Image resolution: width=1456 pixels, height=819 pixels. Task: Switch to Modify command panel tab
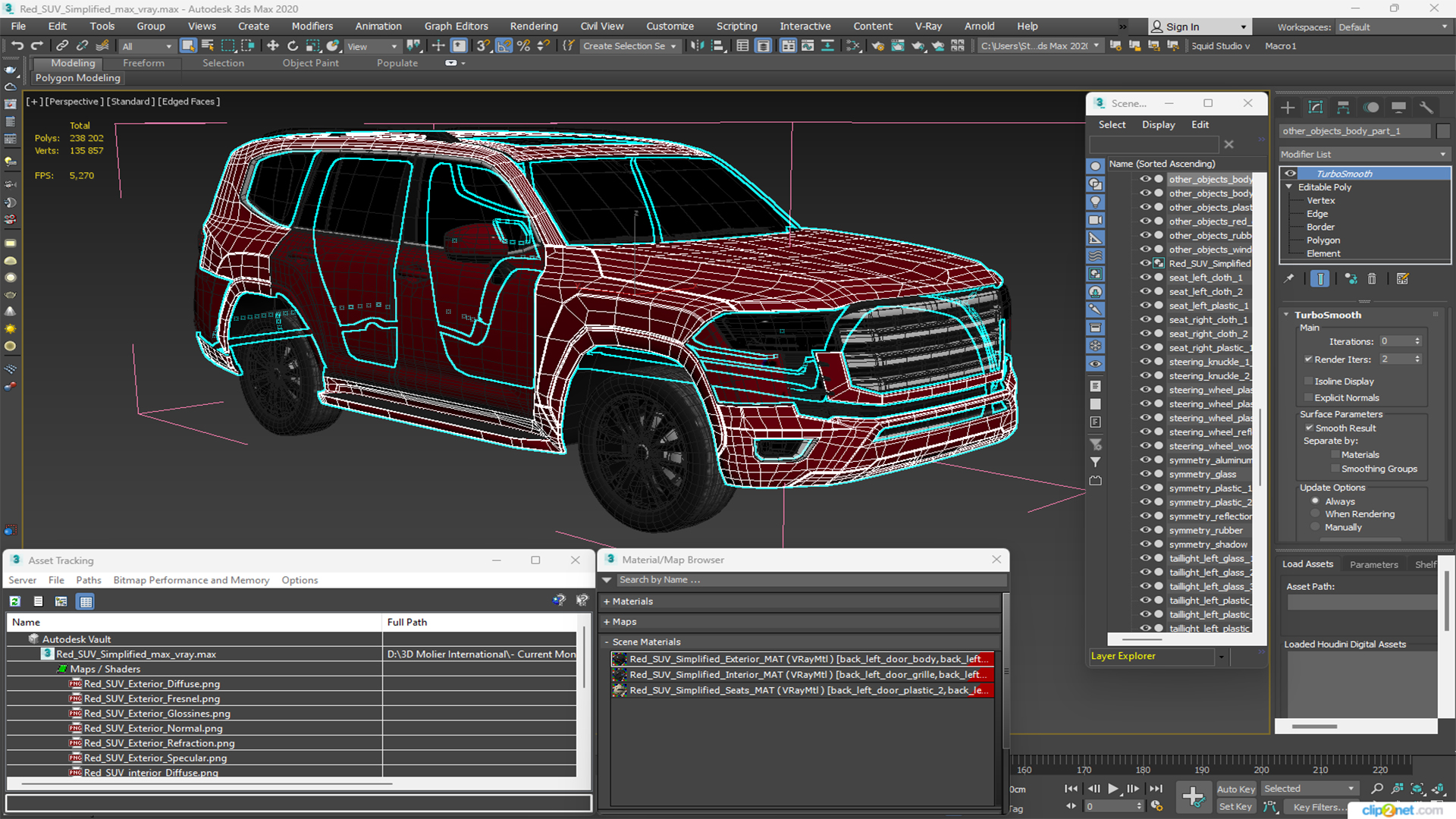(x=1316, y=107)
